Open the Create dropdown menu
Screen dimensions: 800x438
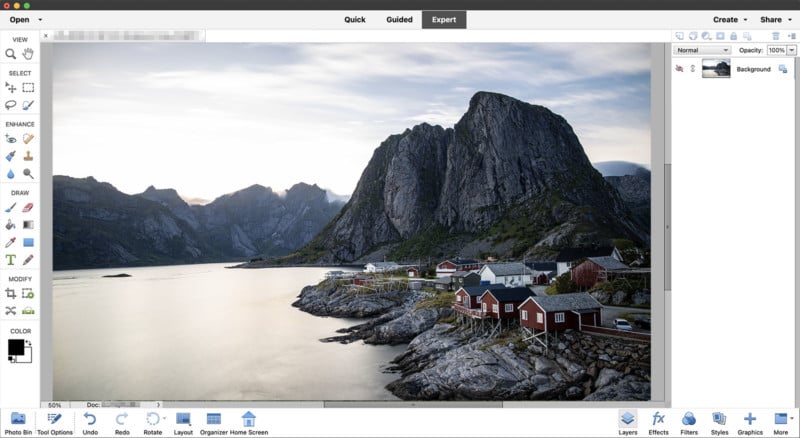coord(730,19)
